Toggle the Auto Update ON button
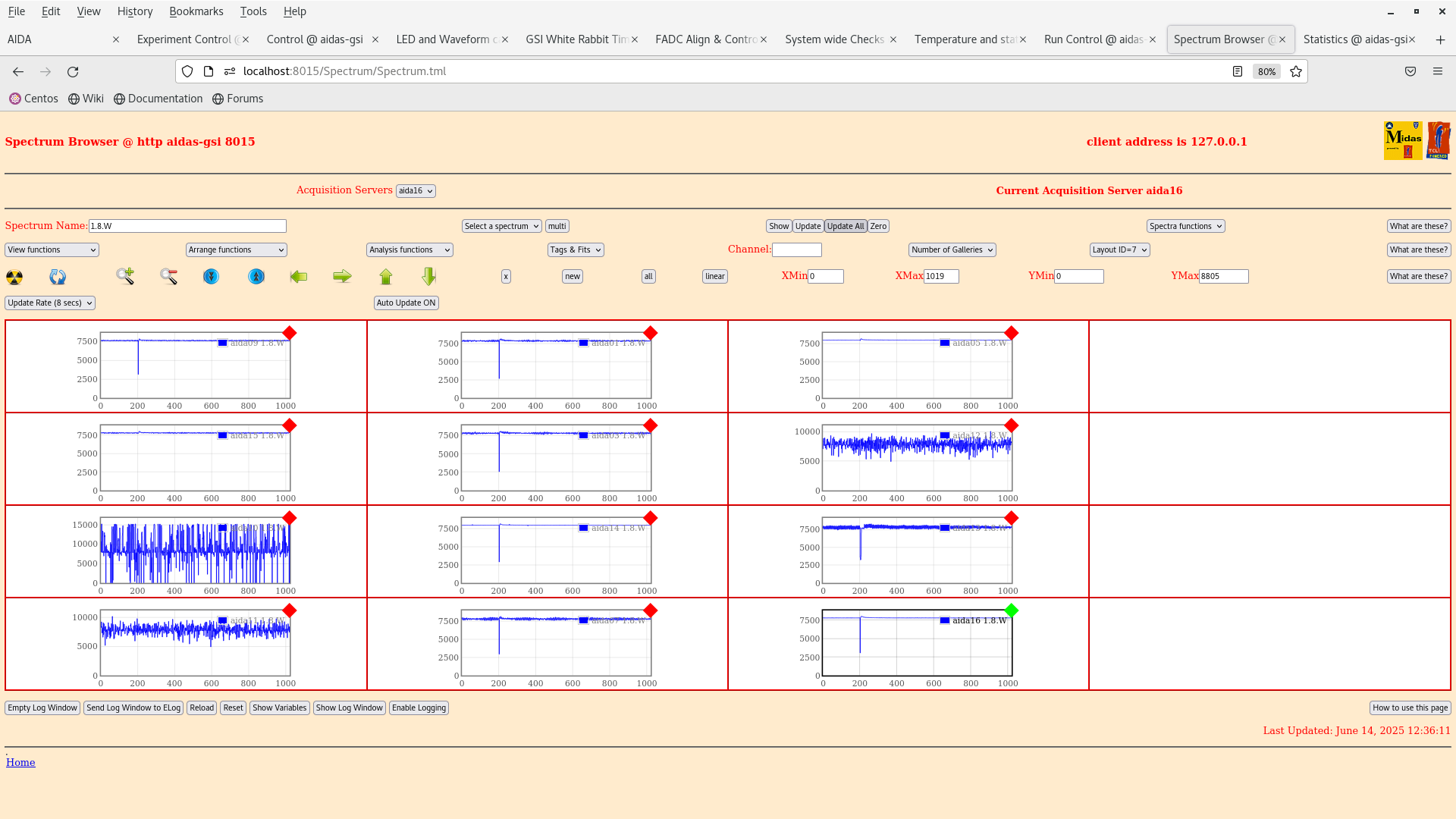Image resolution: width=1456 pixels, height=819 pixels. [x=406, y=303]
